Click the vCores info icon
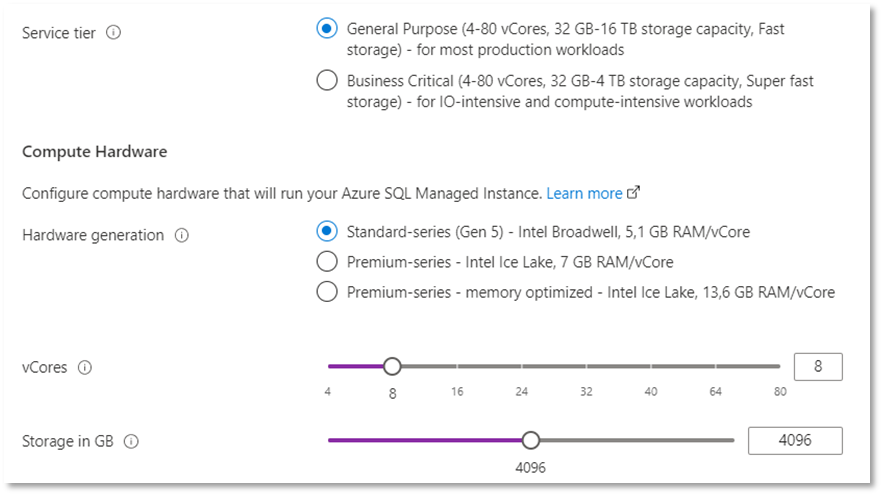The width and height of the screenshot is (883, 496). [x=85, y=368]
